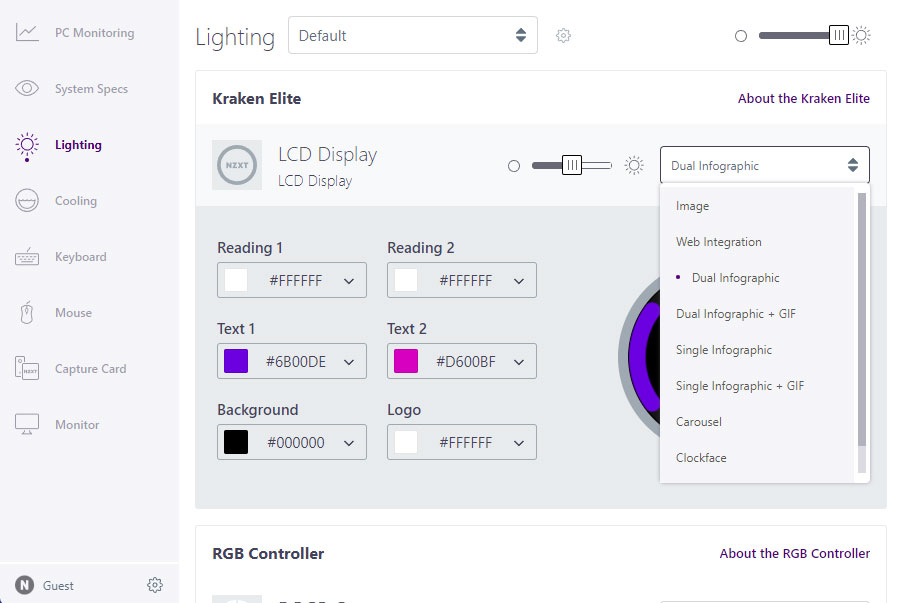Select Carousel display mode

click(x=756, y=422)
